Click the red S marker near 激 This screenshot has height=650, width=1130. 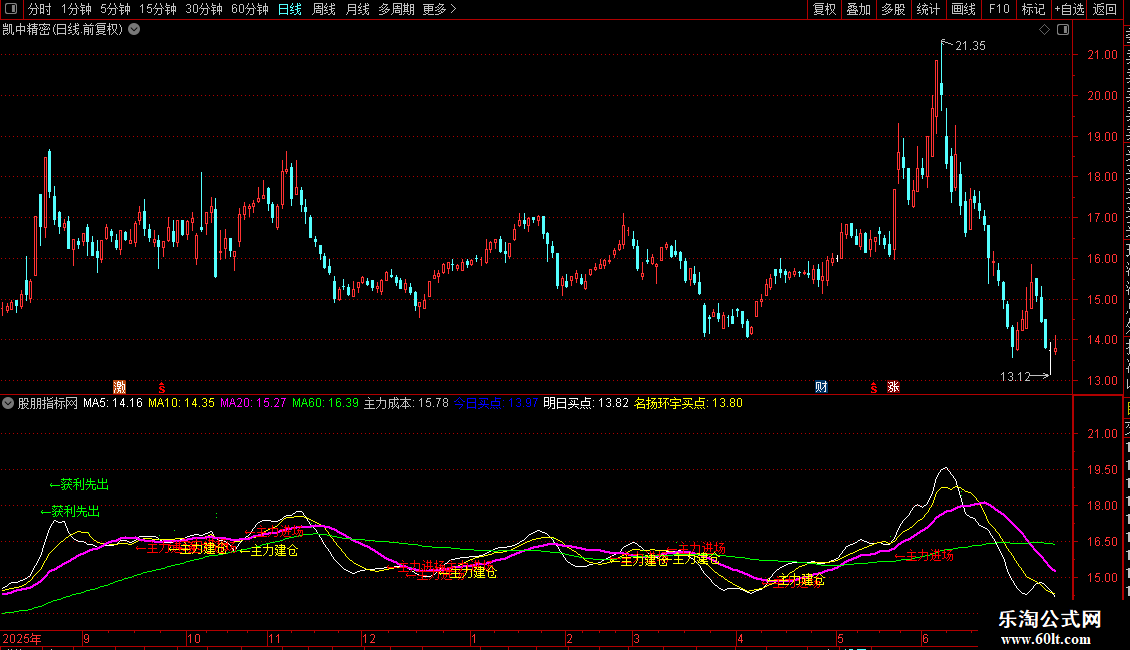[x=161, y=388]
